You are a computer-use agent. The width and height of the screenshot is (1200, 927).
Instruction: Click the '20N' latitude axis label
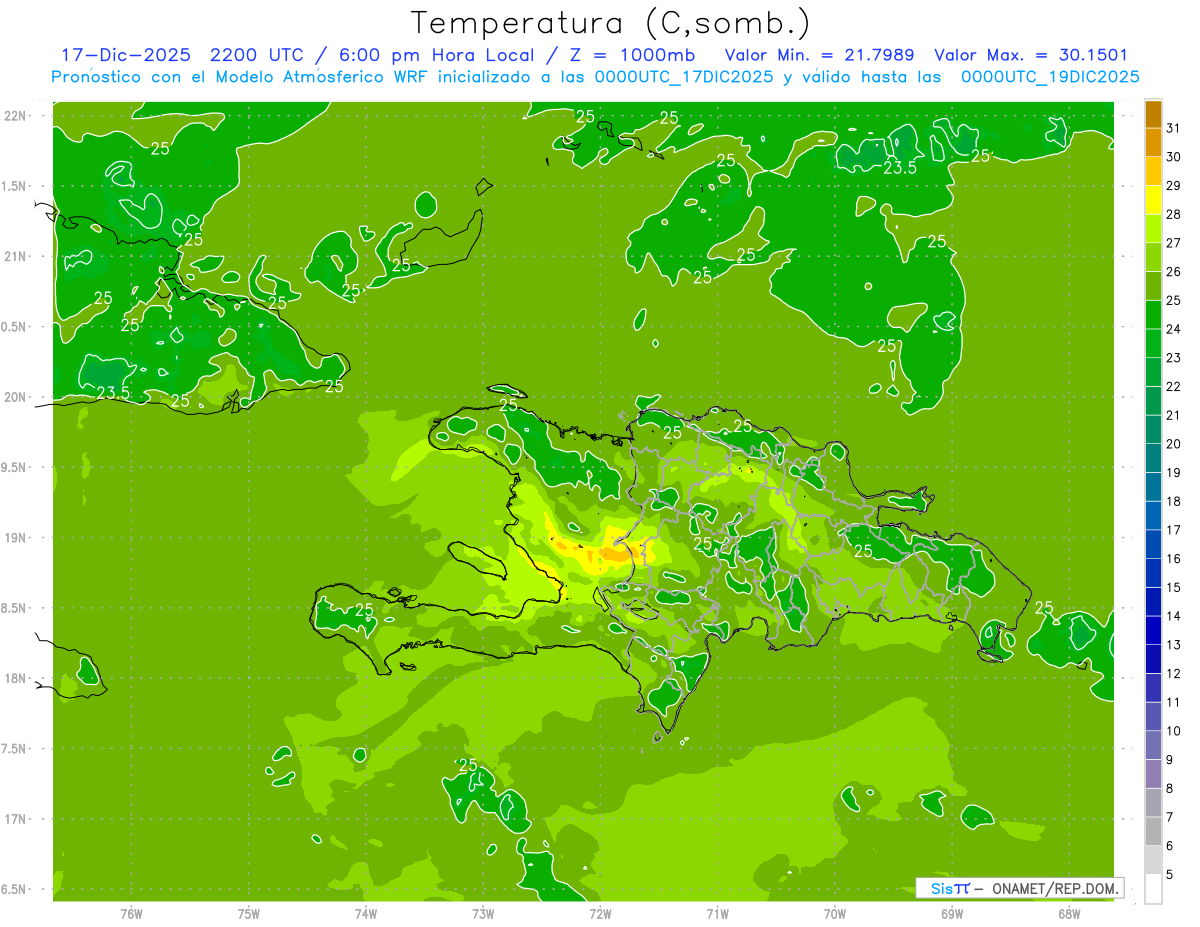click(x=17, y=397)
